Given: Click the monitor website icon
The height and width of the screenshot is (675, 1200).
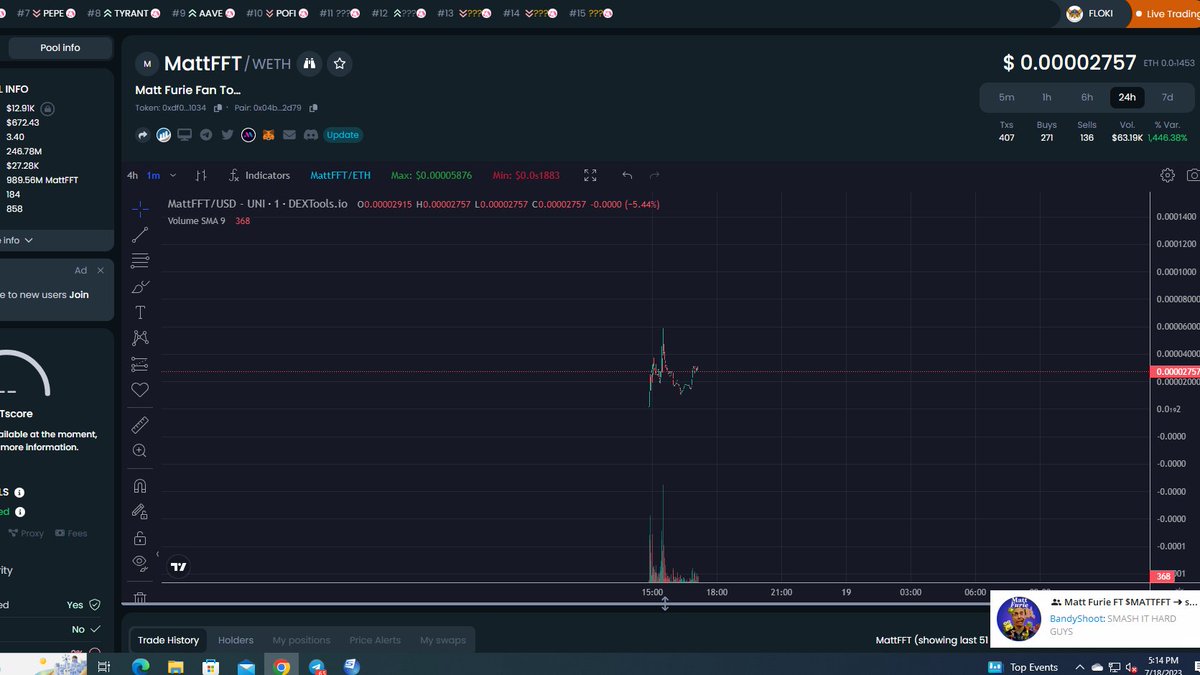Looking at the screenshot, I should (184, 135).
